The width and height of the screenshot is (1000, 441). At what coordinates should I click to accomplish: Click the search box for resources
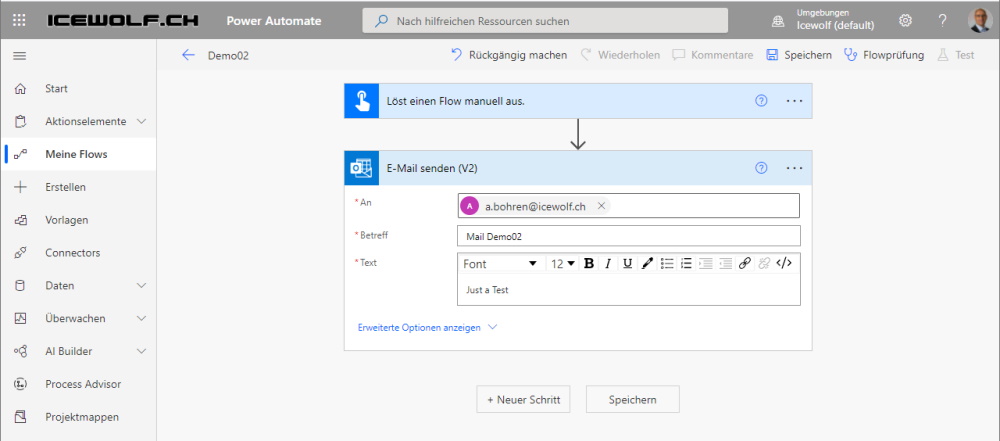[545, 20]
